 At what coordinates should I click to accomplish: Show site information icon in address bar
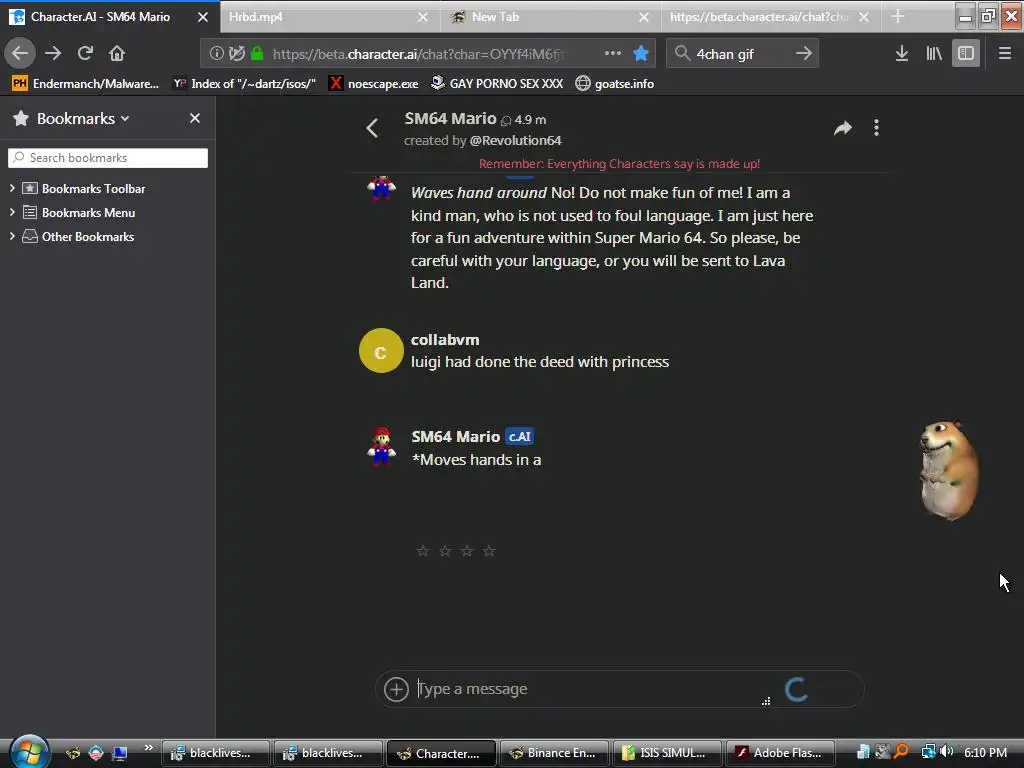(x=216, y=54)
